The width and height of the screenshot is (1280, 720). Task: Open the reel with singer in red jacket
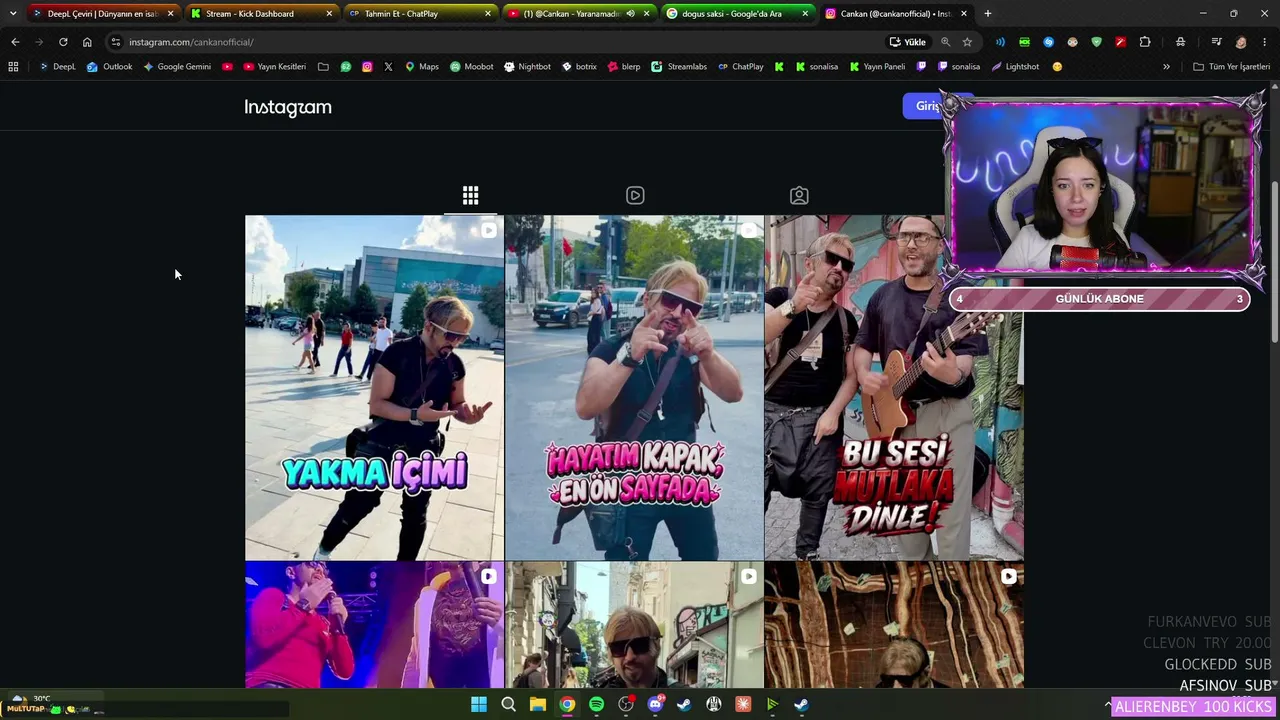(375, 625)
